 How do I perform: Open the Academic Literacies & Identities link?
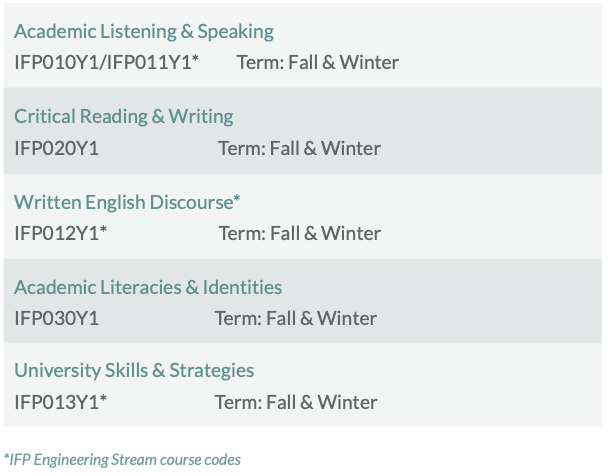(x=148, y=287)
